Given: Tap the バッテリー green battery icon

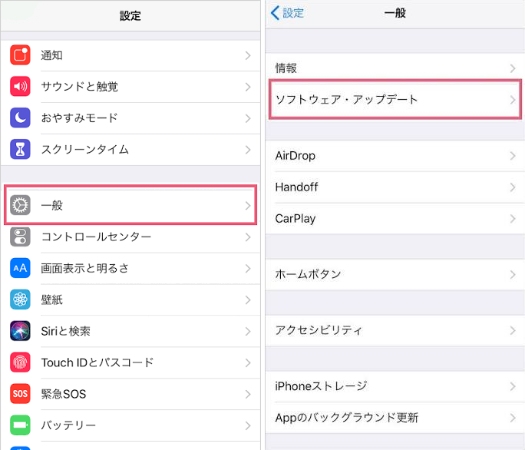Looking at the screenshot, I should click(x=20, y=425).
